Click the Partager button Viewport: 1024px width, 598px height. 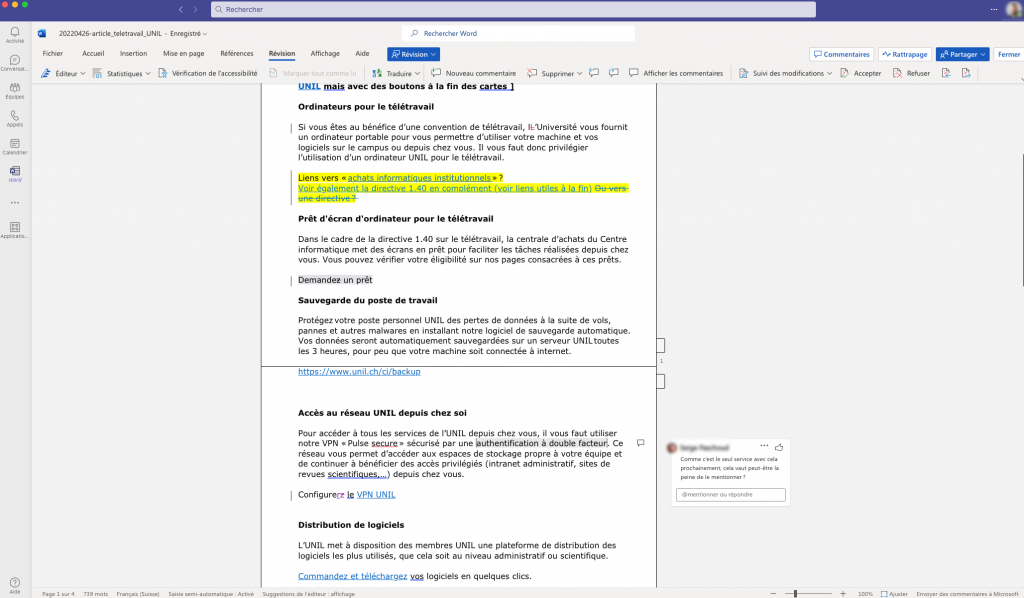(962, 54)
